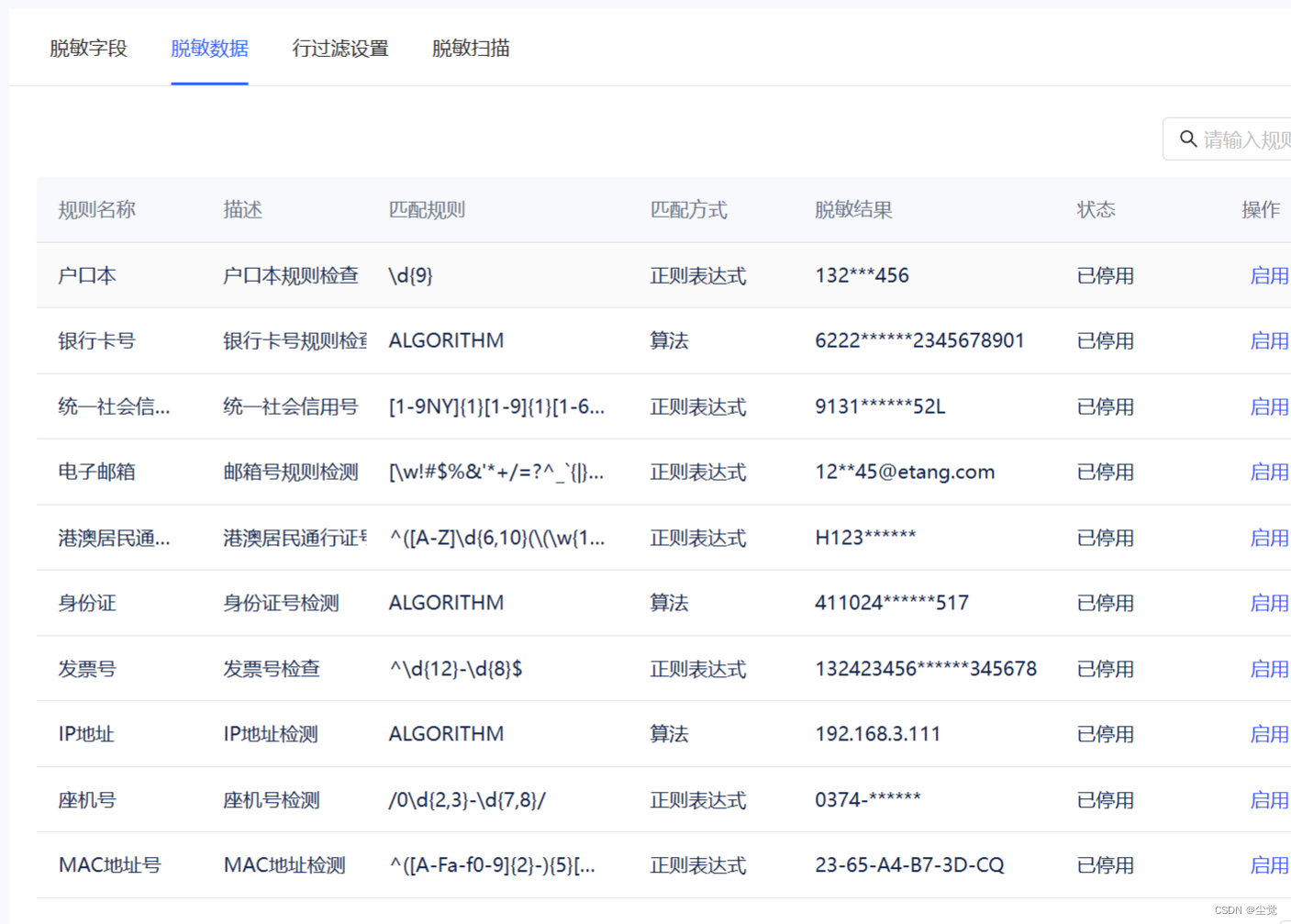Click the 港澳居民通... rule name
This screenshot has width=1291, height=924.
coord(114,538)
